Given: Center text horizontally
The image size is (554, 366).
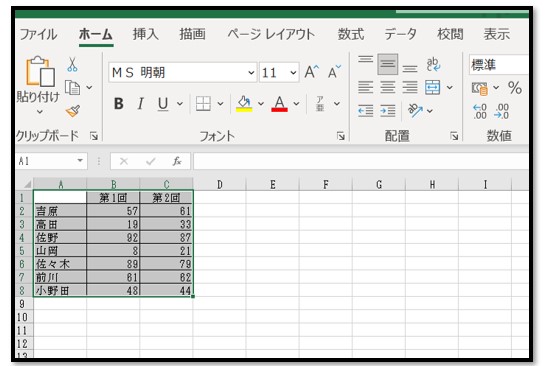Looking at the screenshot, I should click(388, 87).
